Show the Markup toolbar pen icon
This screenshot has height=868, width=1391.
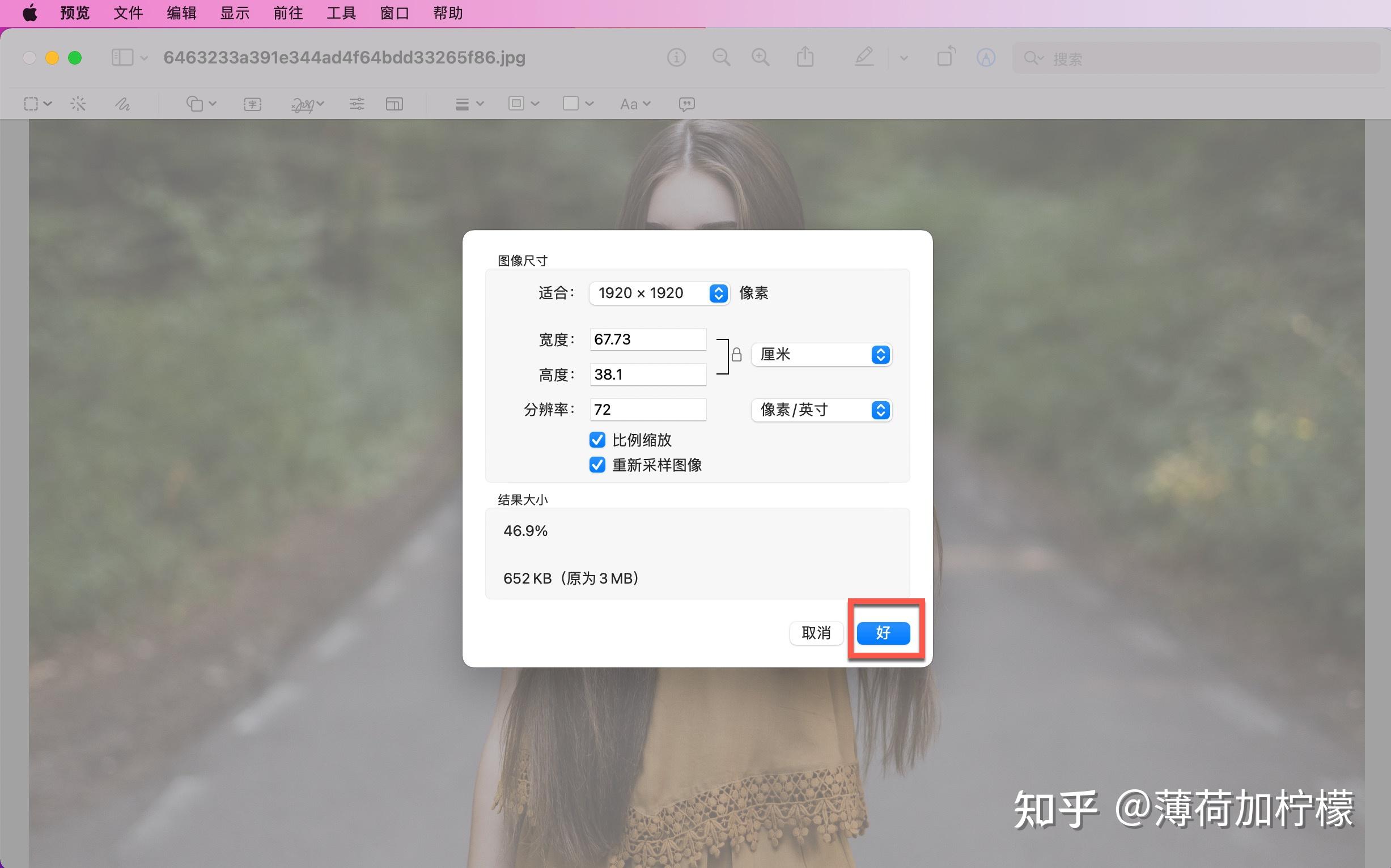pyautogui.click(x=864, y=57)
